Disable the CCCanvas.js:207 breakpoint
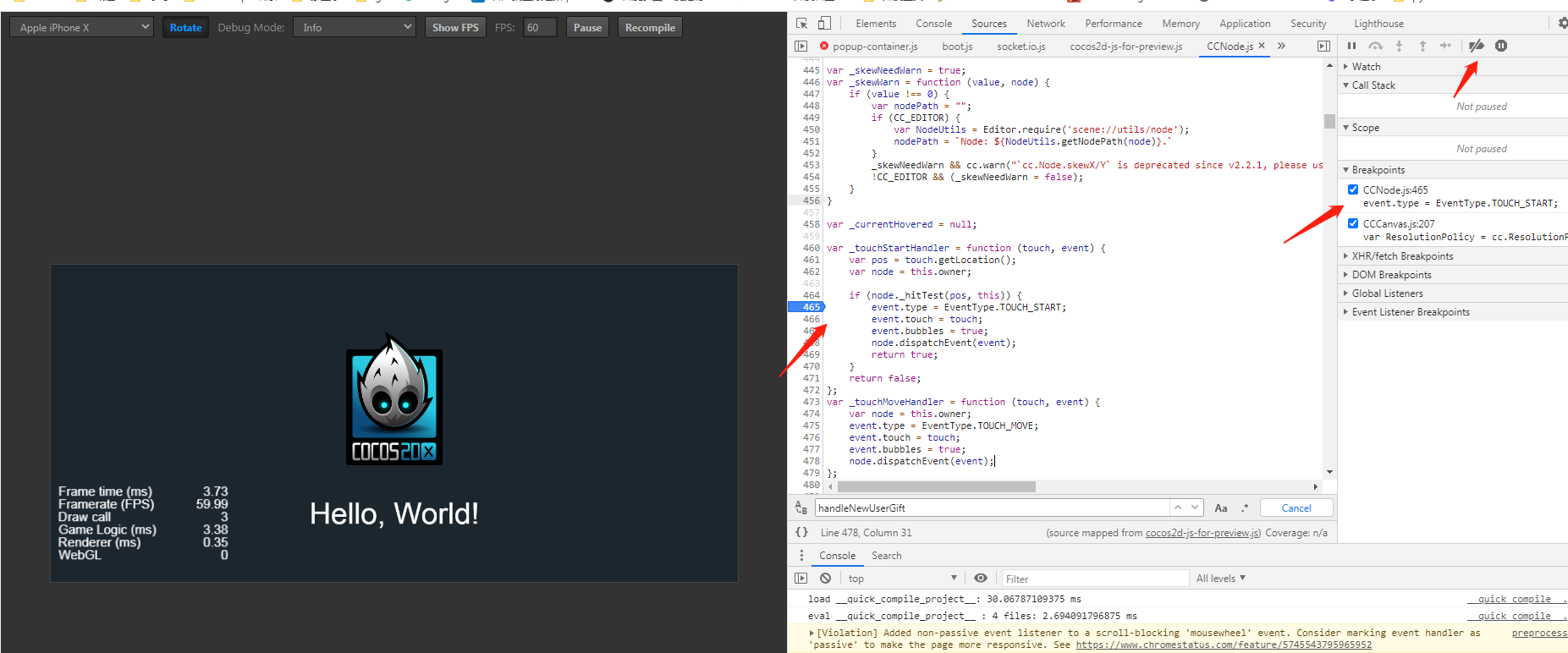This screenshot has height=653, width=1568. [x=1353, y=223]
